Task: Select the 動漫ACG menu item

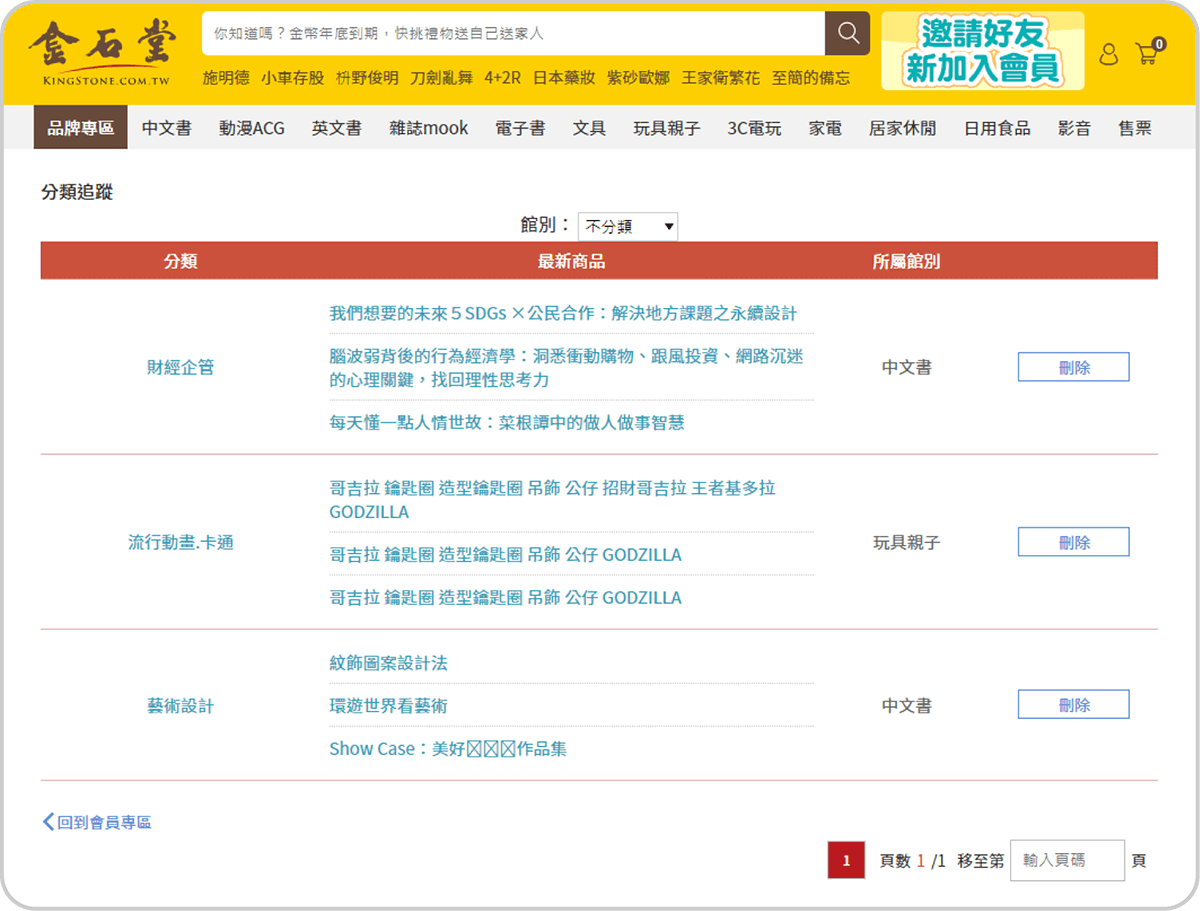Action: tap(251, 128)
